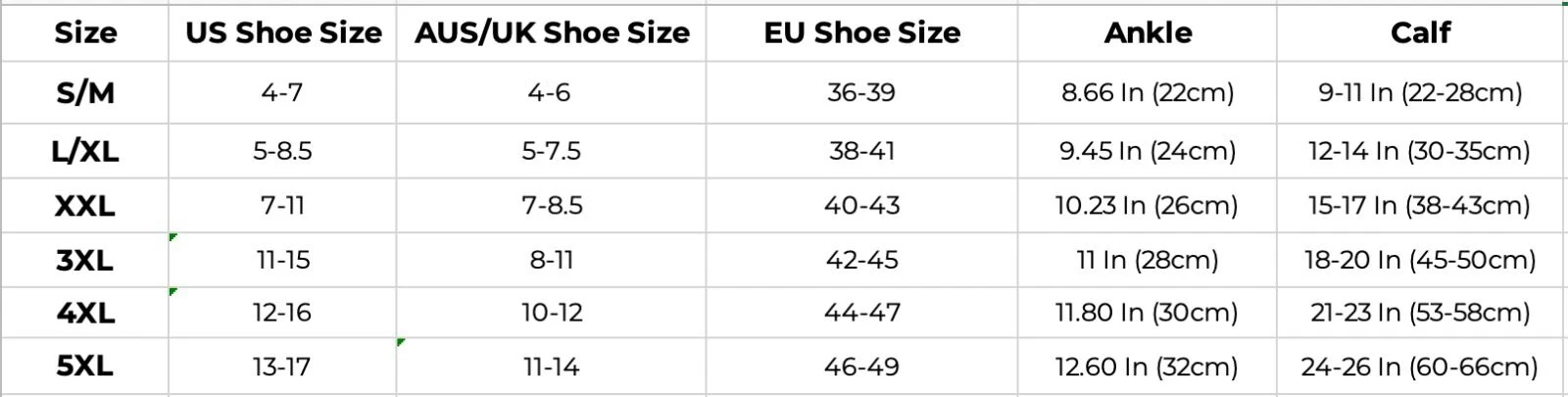Select the 24-26 In (60-66cm) calf cell
This screenshot has width=1568, height=397.
point(1421,367)
